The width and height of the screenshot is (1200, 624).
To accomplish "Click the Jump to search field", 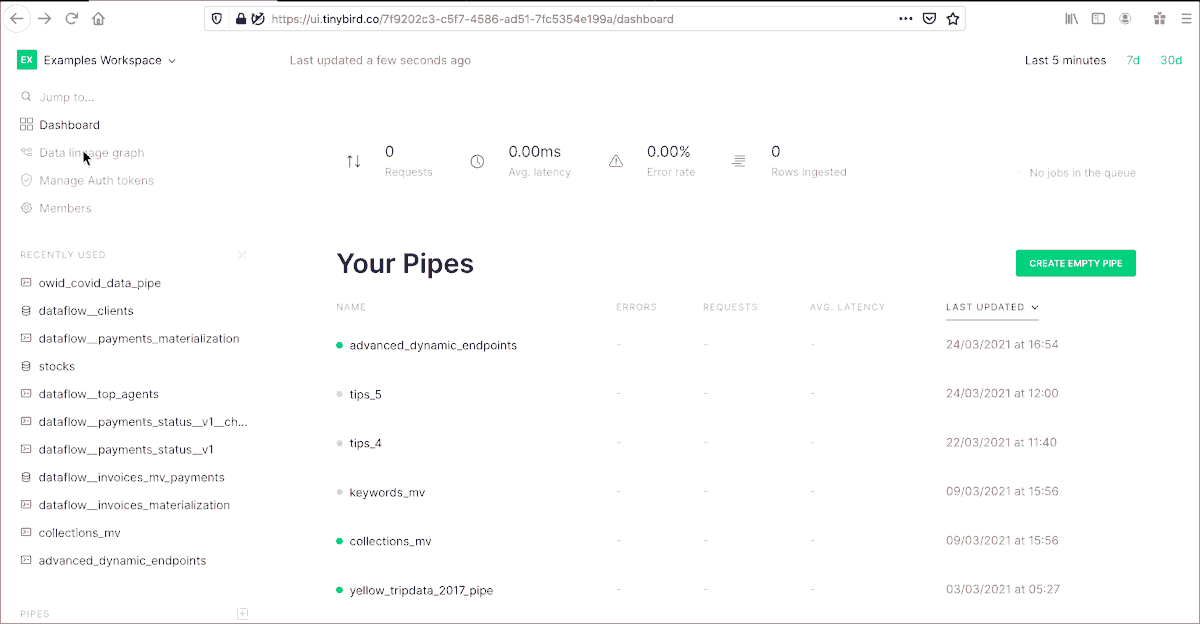I will tap(67, 97).
